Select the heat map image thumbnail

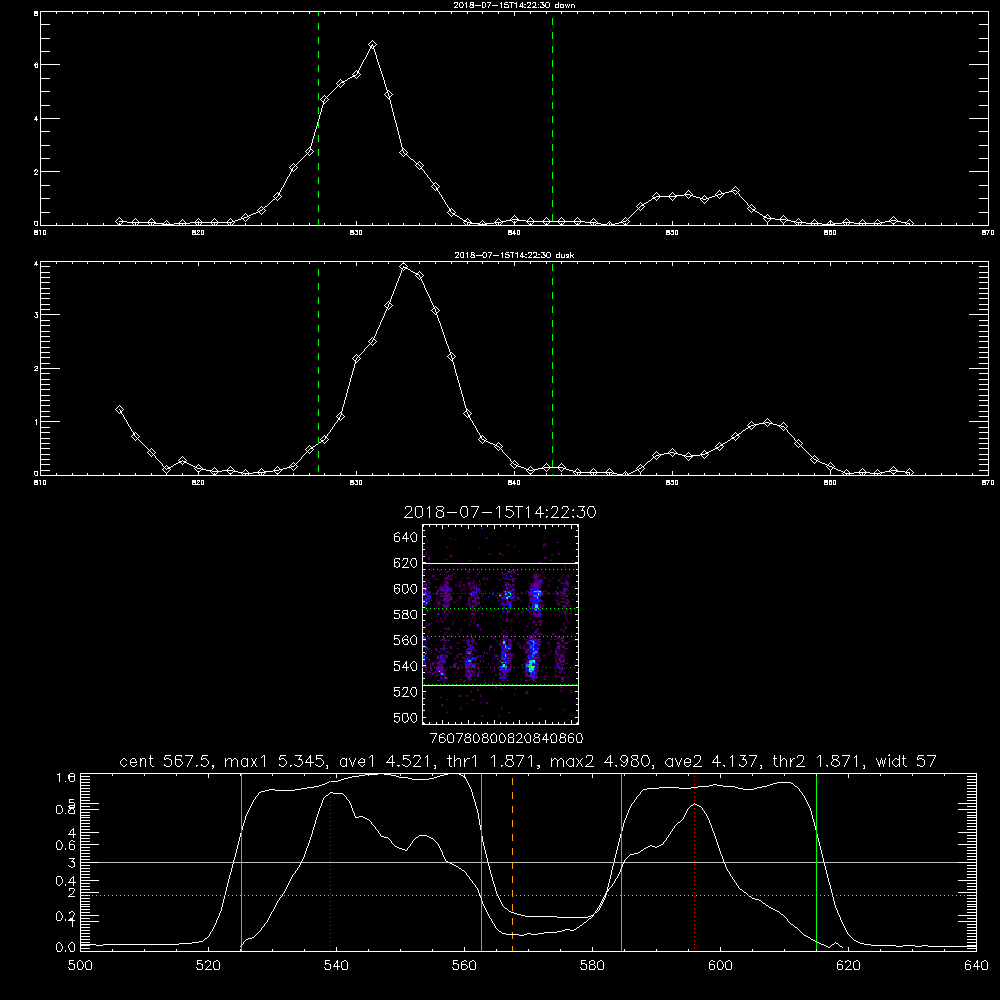pyautogui.click(x=501, y=624)
